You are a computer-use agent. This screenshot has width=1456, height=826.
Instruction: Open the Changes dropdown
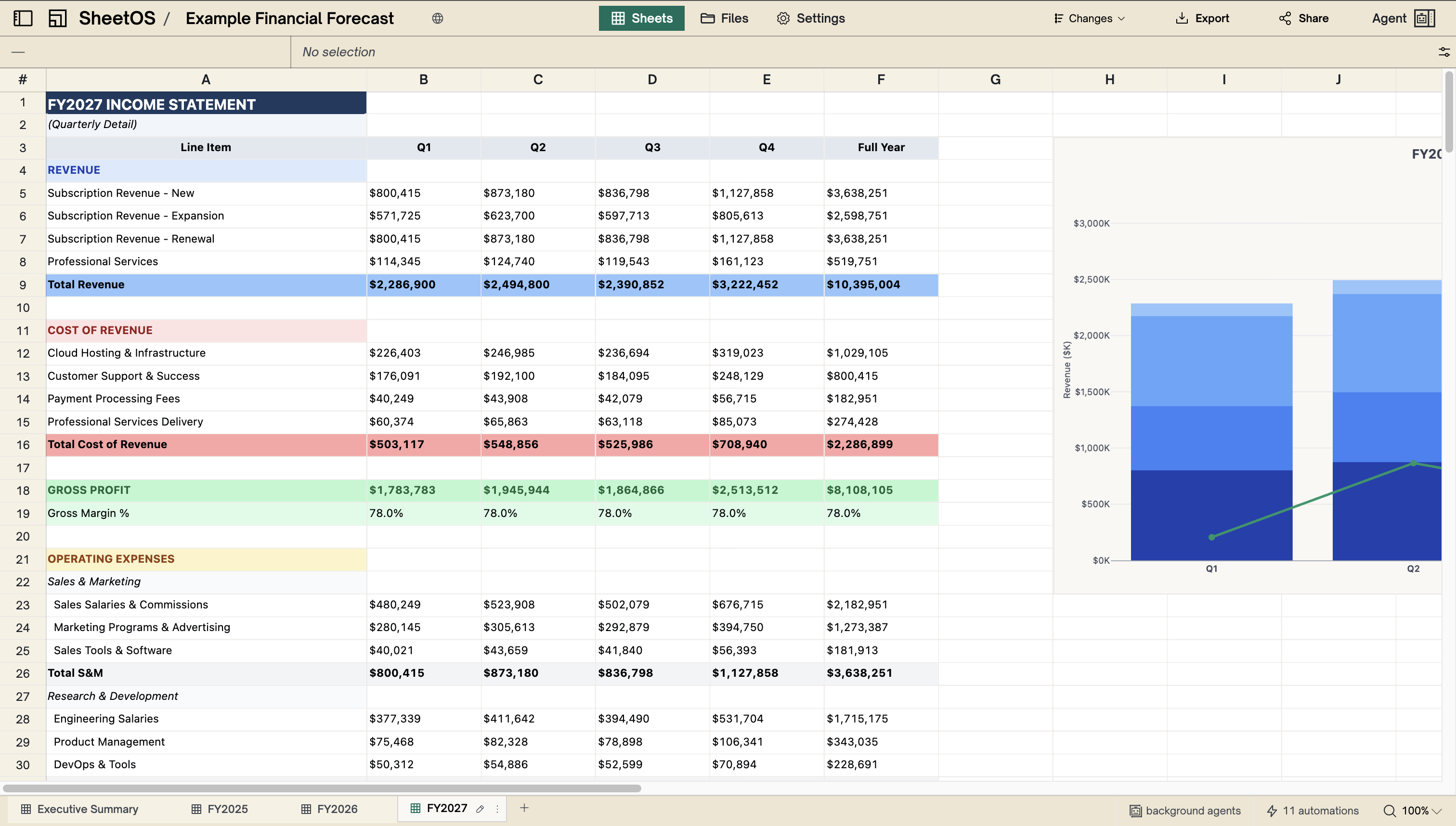tap(1088, 18)
